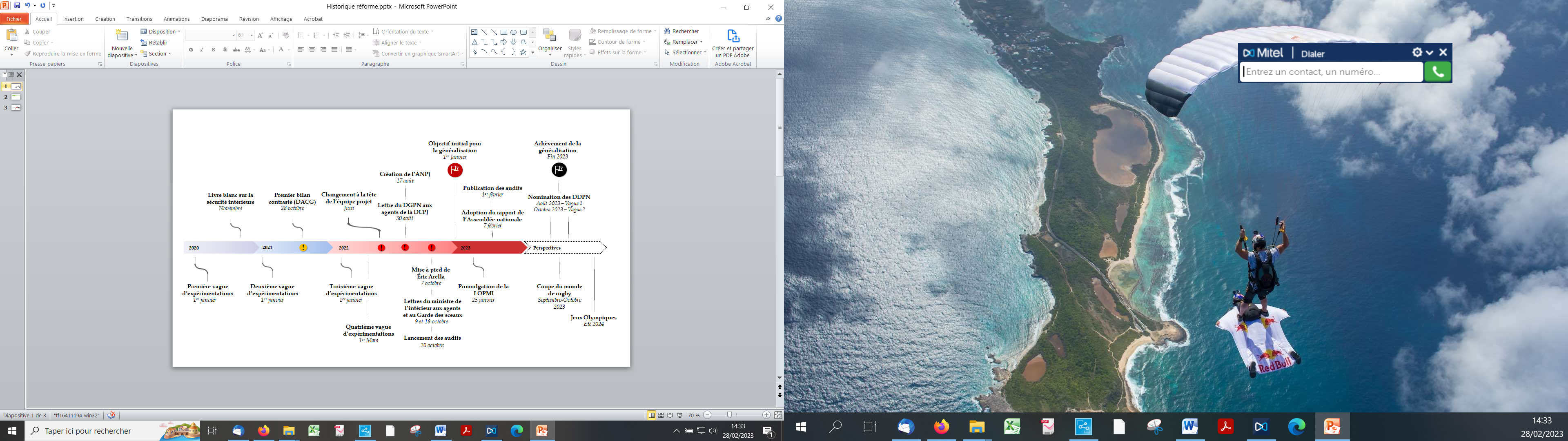Select slide 2 thumbnail in panel
1568x441 pixels.
pos(16,97)
